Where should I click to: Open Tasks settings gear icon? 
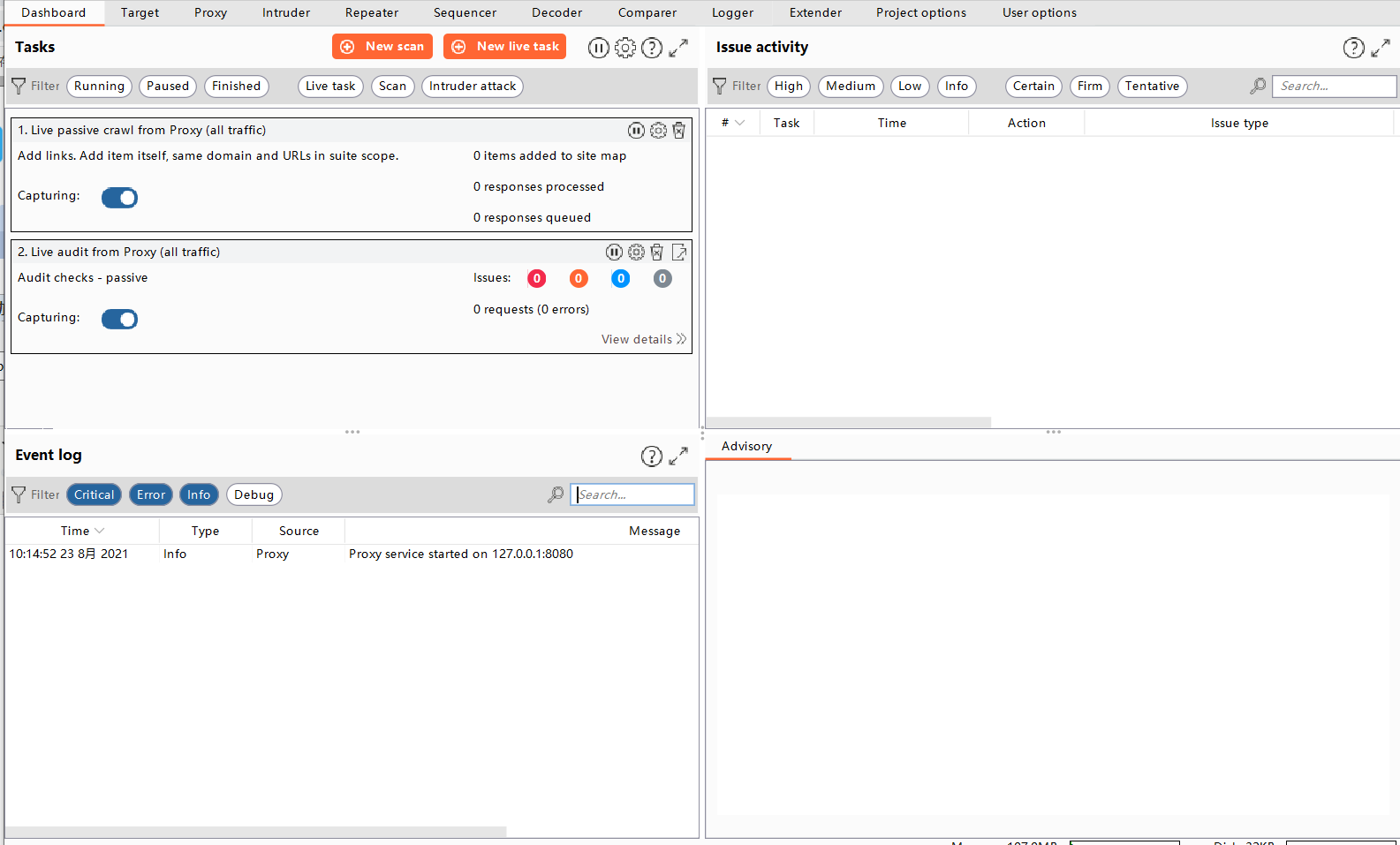click(624, 48)
